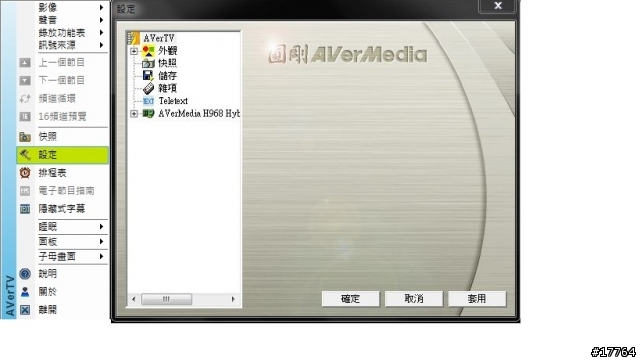Viewport: 640px width, 360px height.
Task: Click the 確定 button
Action: tap(351, 299)
